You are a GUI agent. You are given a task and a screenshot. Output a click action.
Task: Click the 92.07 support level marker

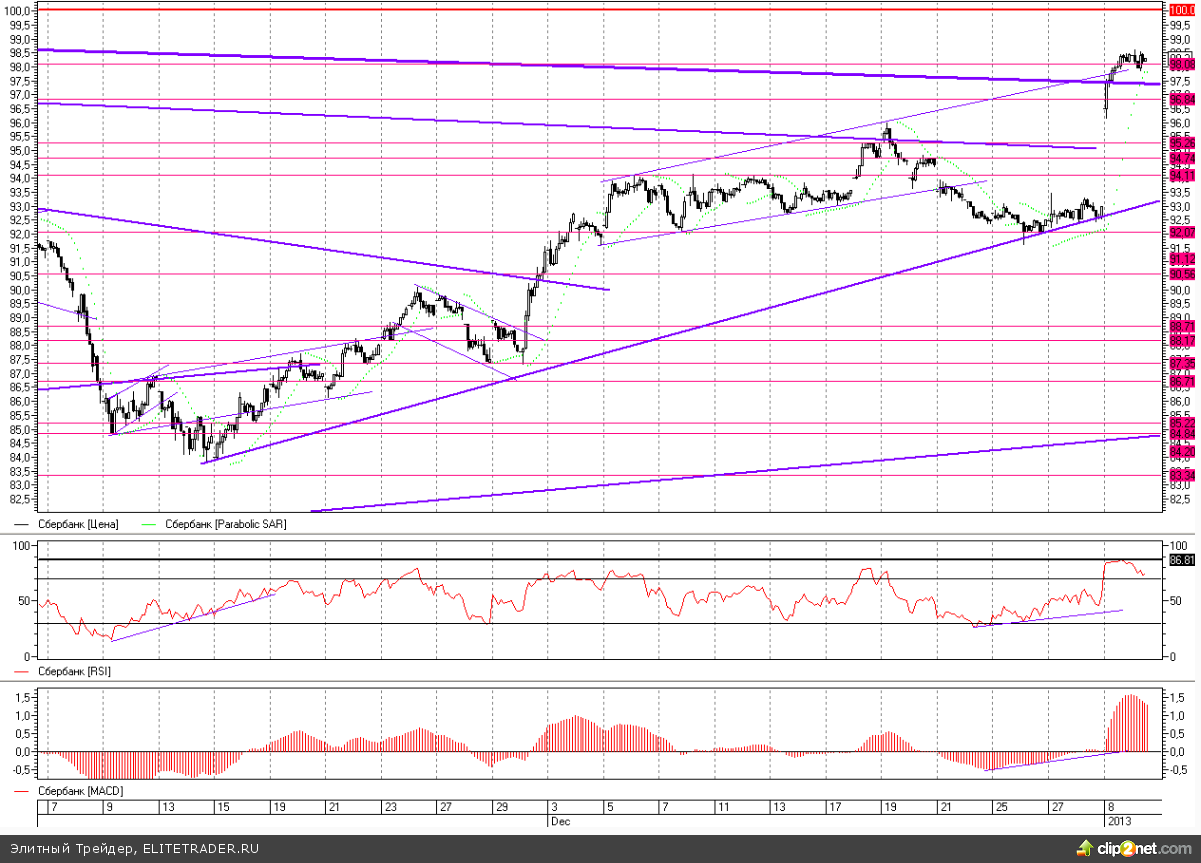point(1182,232)
